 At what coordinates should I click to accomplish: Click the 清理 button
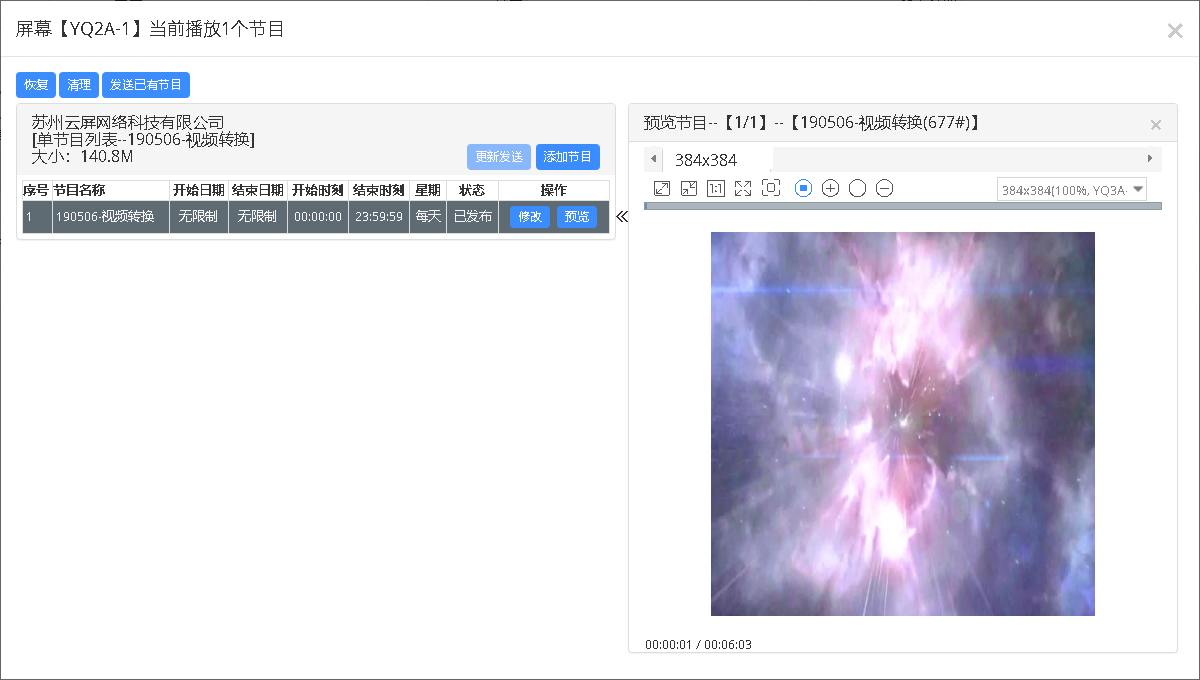(x=79, y=85)
